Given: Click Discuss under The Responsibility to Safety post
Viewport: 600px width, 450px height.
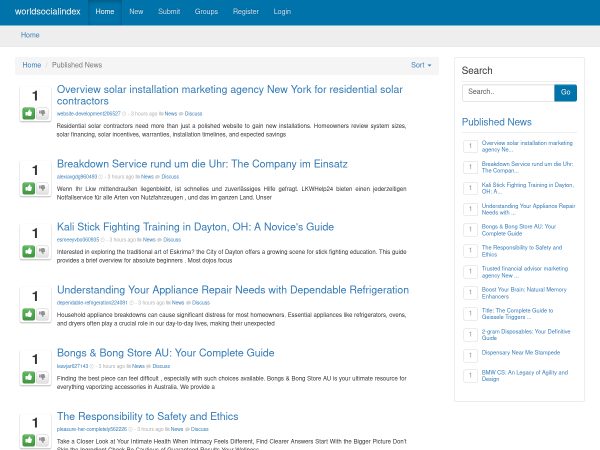Looking at the screenshot, I should tap(199, 429).
